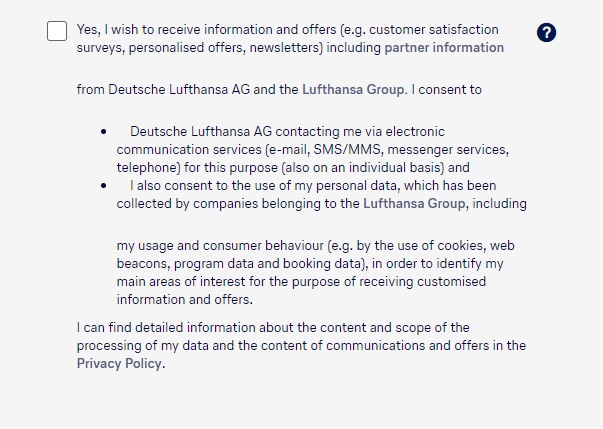The image size is (603, 429).
Task: Click the 'my usage and consumer behaviour' line
Action: coord(315,246)
